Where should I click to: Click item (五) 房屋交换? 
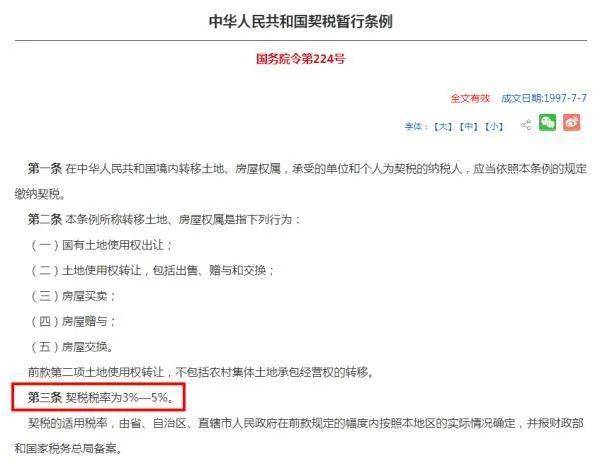coord(72,347)
